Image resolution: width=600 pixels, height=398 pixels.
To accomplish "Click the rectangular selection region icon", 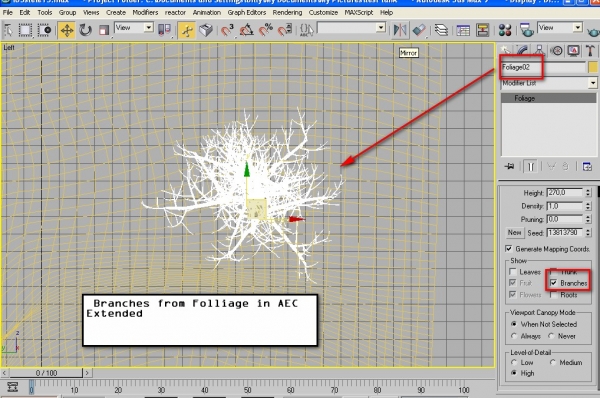I will (x=25, y=30).
